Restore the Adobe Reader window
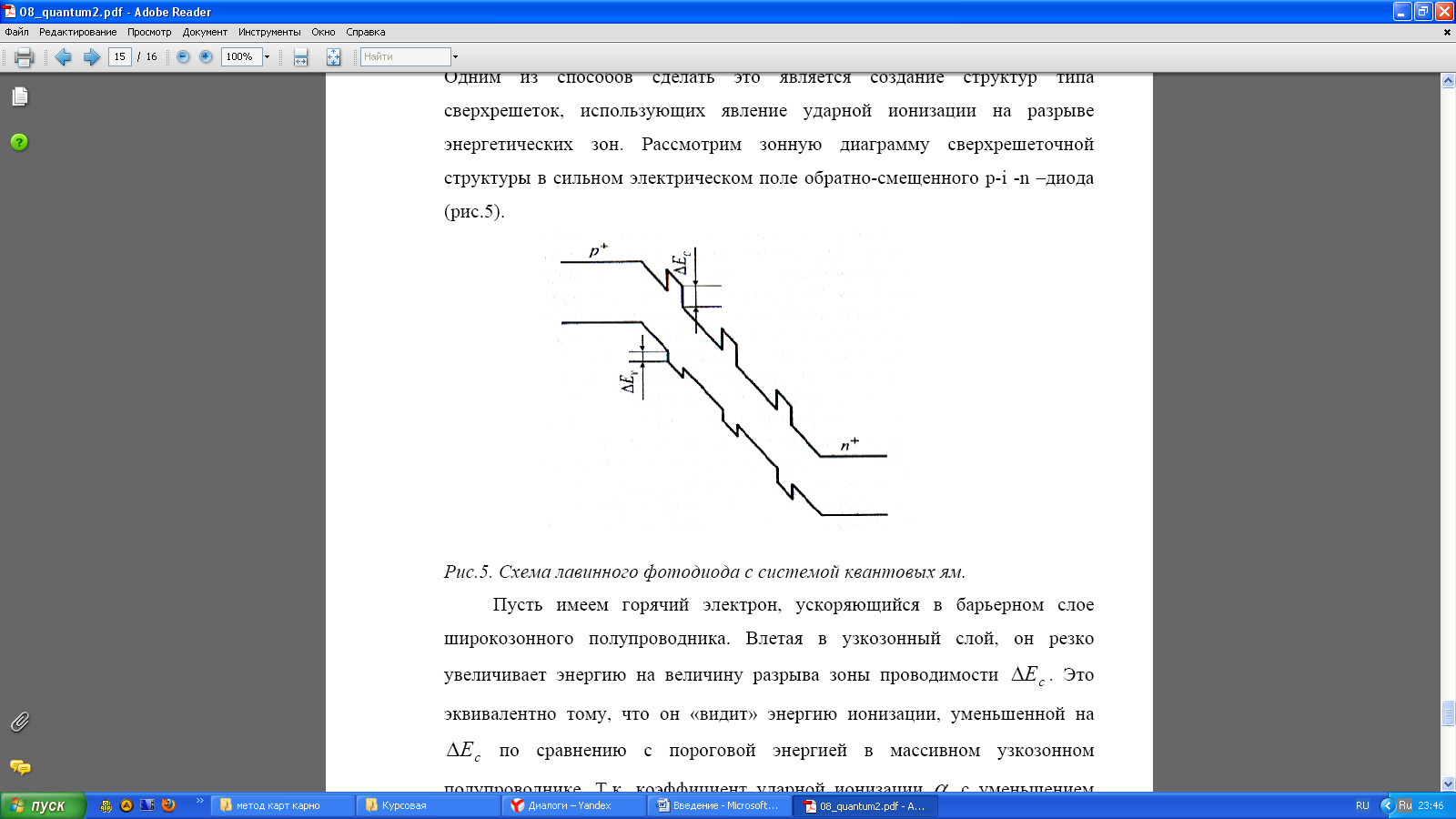This screenshot has height=819, width=1456. coord(1423,12)
